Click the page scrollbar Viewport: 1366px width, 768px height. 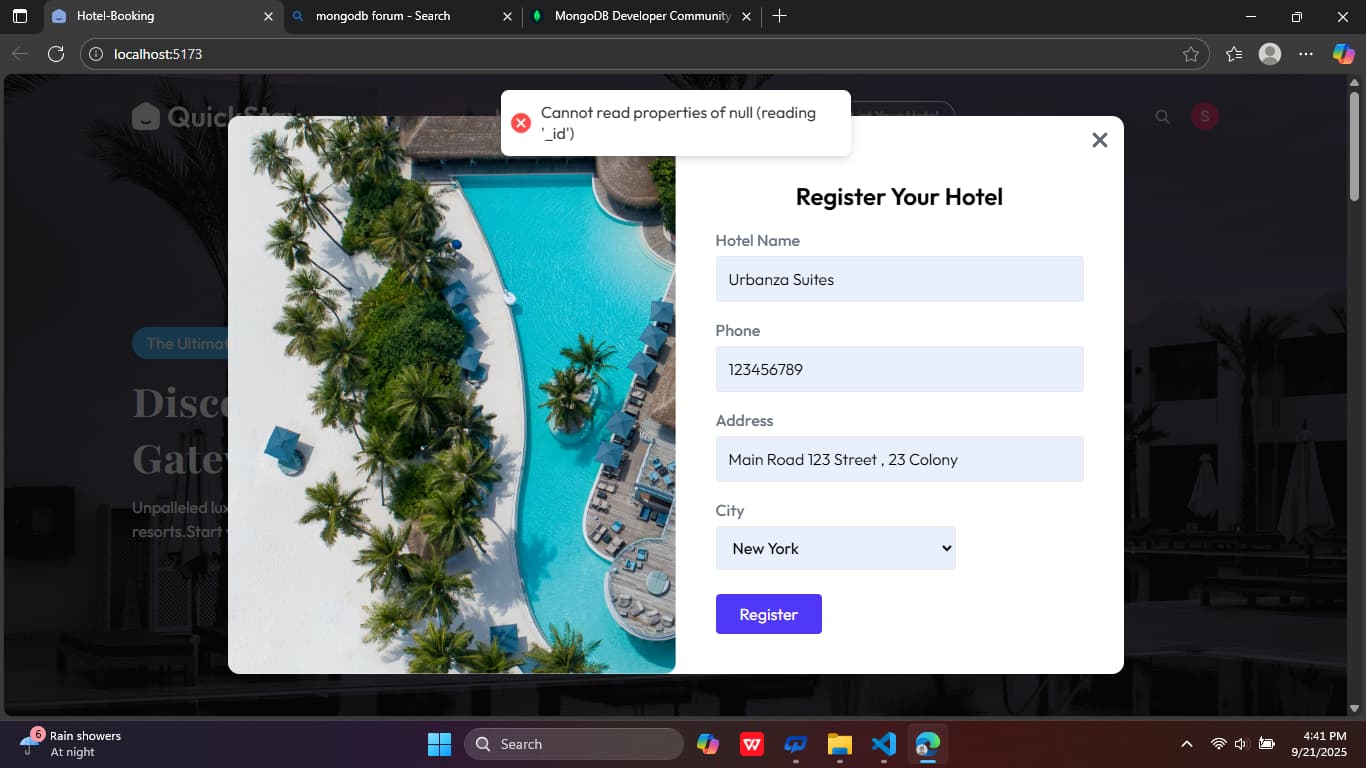1355,145
